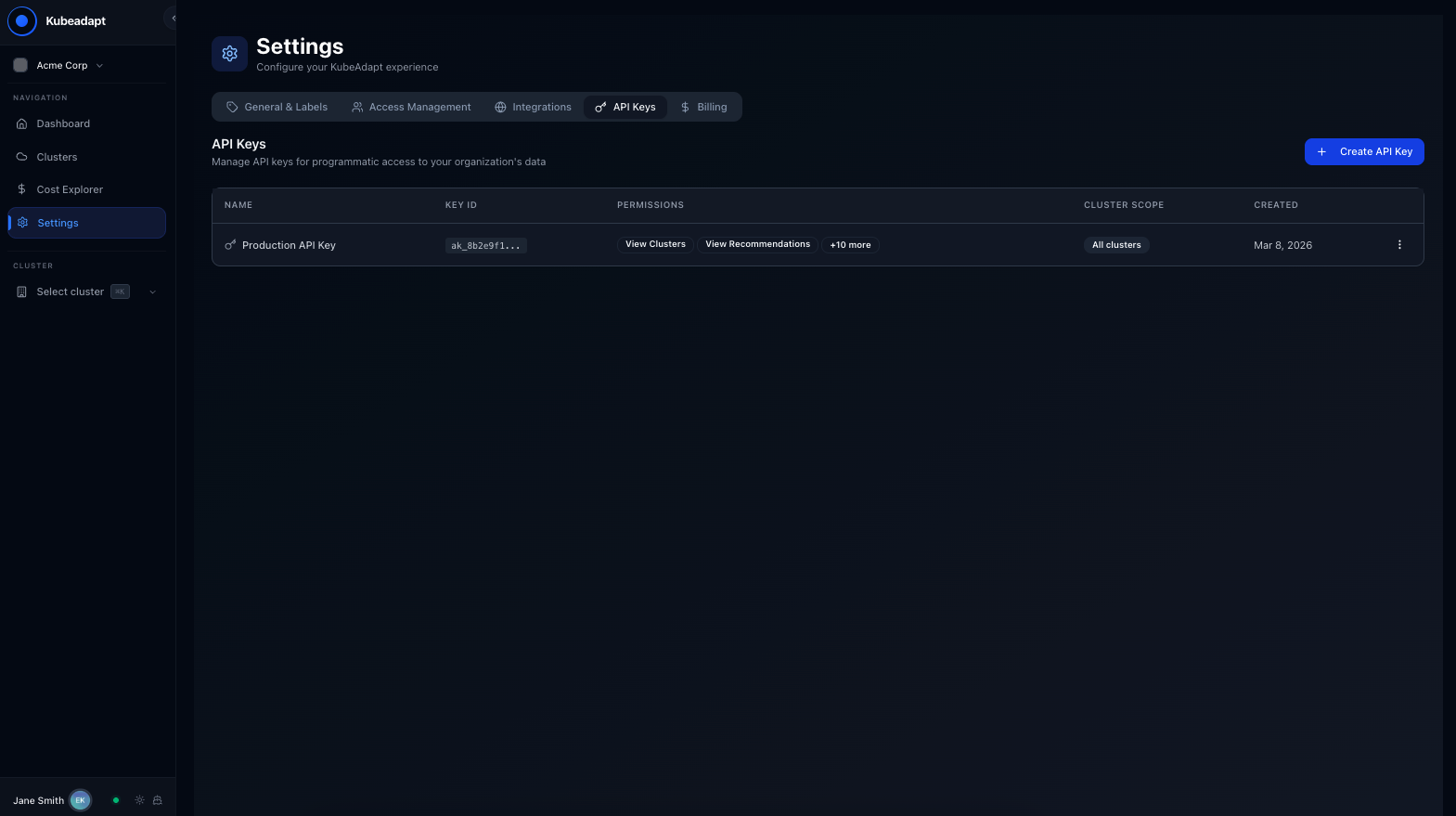This screenshot has width=1456, height=816.
Task: Click the Create API Key button
Action: (1363, 151)
